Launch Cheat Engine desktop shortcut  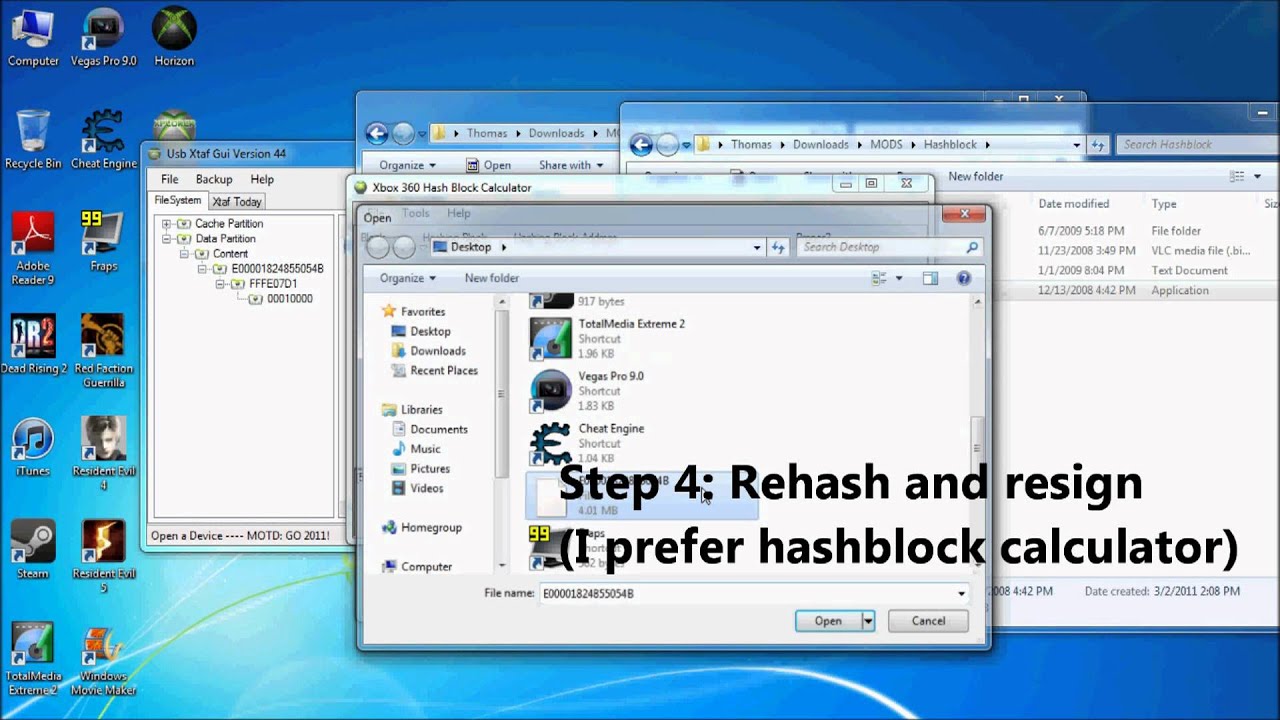[103, 139]
